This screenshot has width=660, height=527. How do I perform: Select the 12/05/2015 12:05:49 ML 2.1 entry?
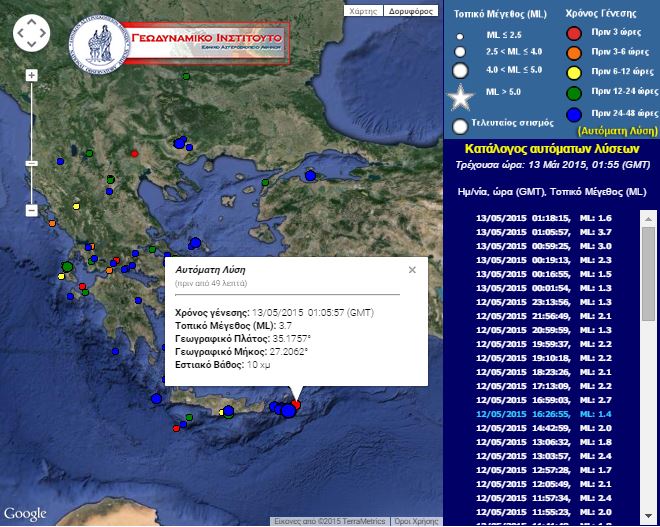[543, 484]
